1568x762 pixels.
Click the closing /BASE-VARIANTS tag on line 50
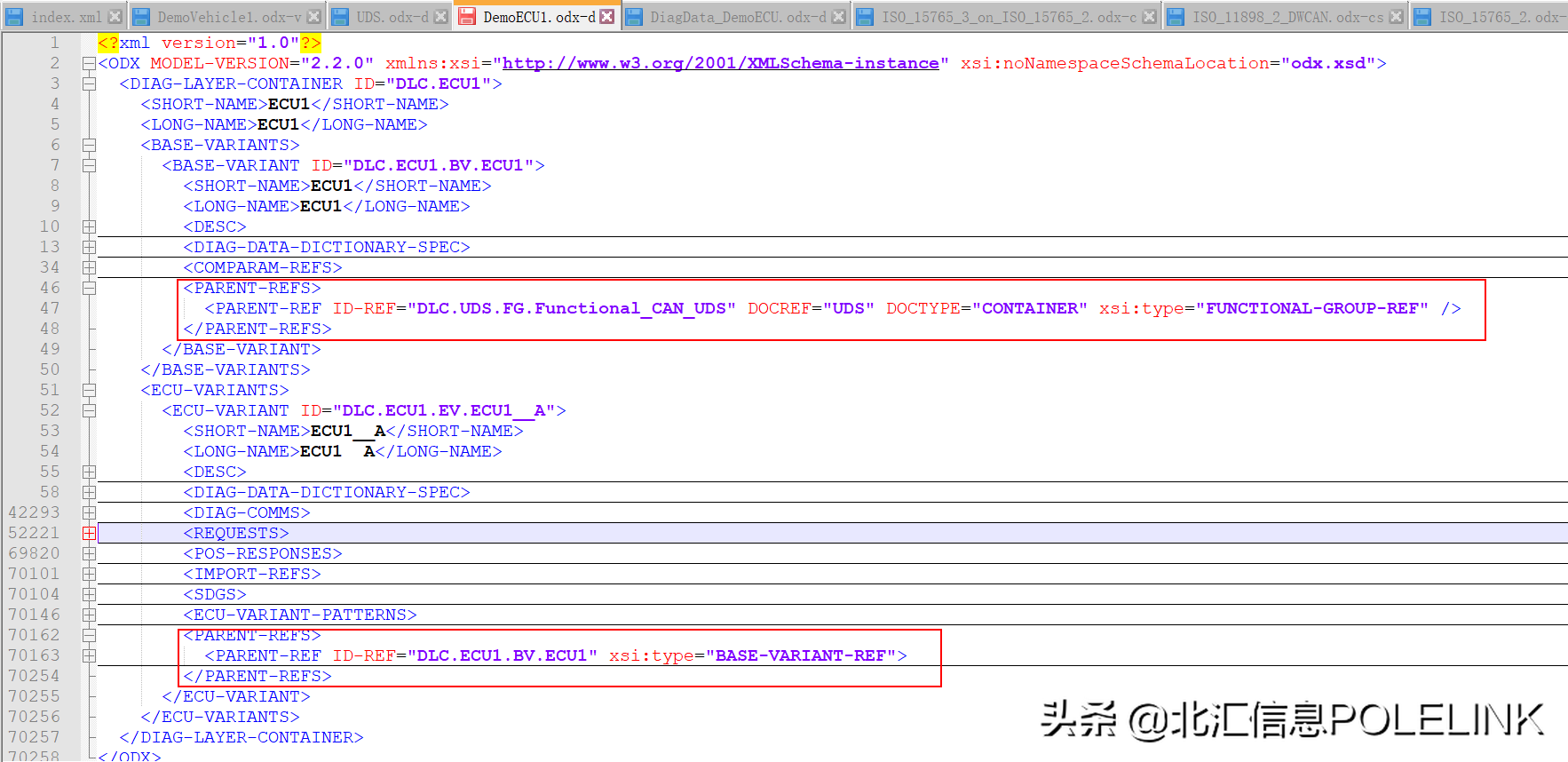(226, 369)
